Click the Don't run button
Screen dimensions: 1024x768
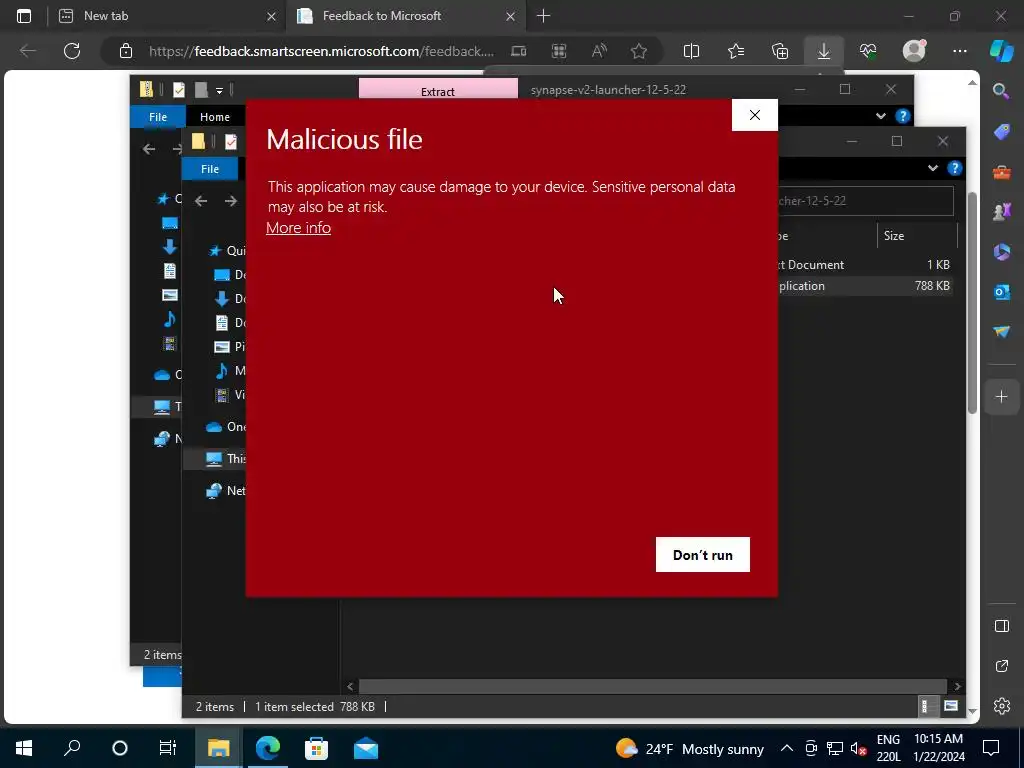[703, 554]
